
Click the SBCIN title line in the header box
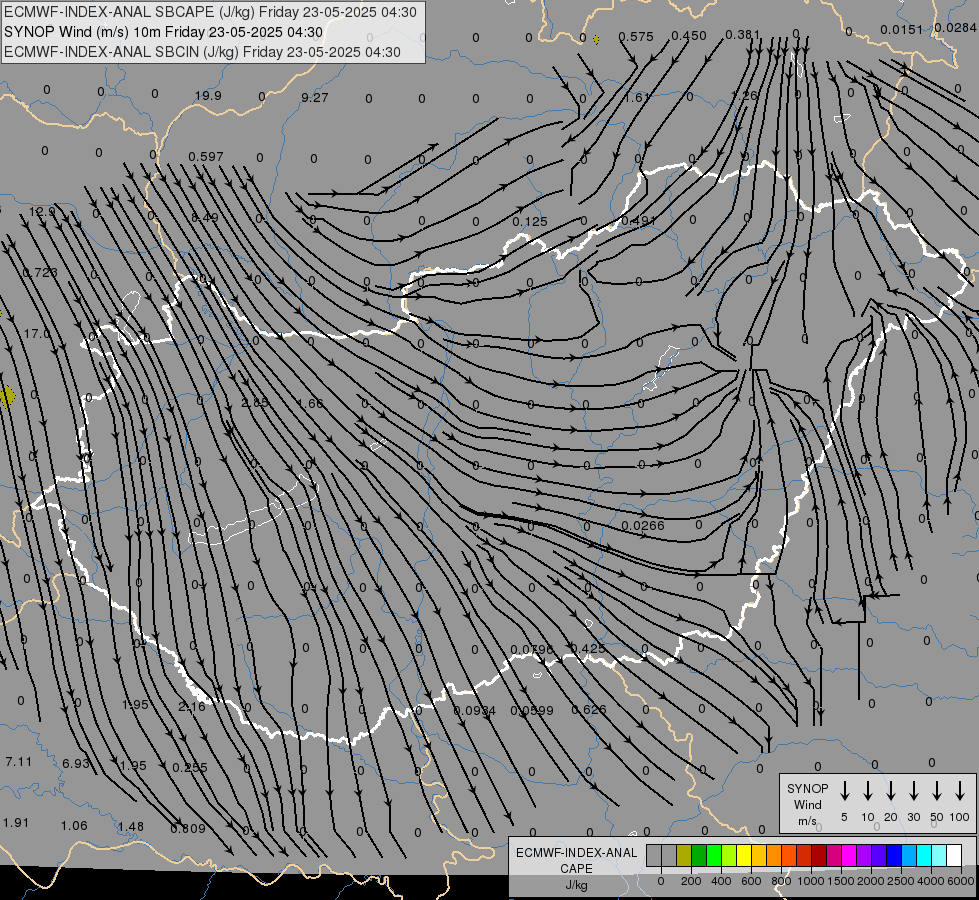(202, 52)
